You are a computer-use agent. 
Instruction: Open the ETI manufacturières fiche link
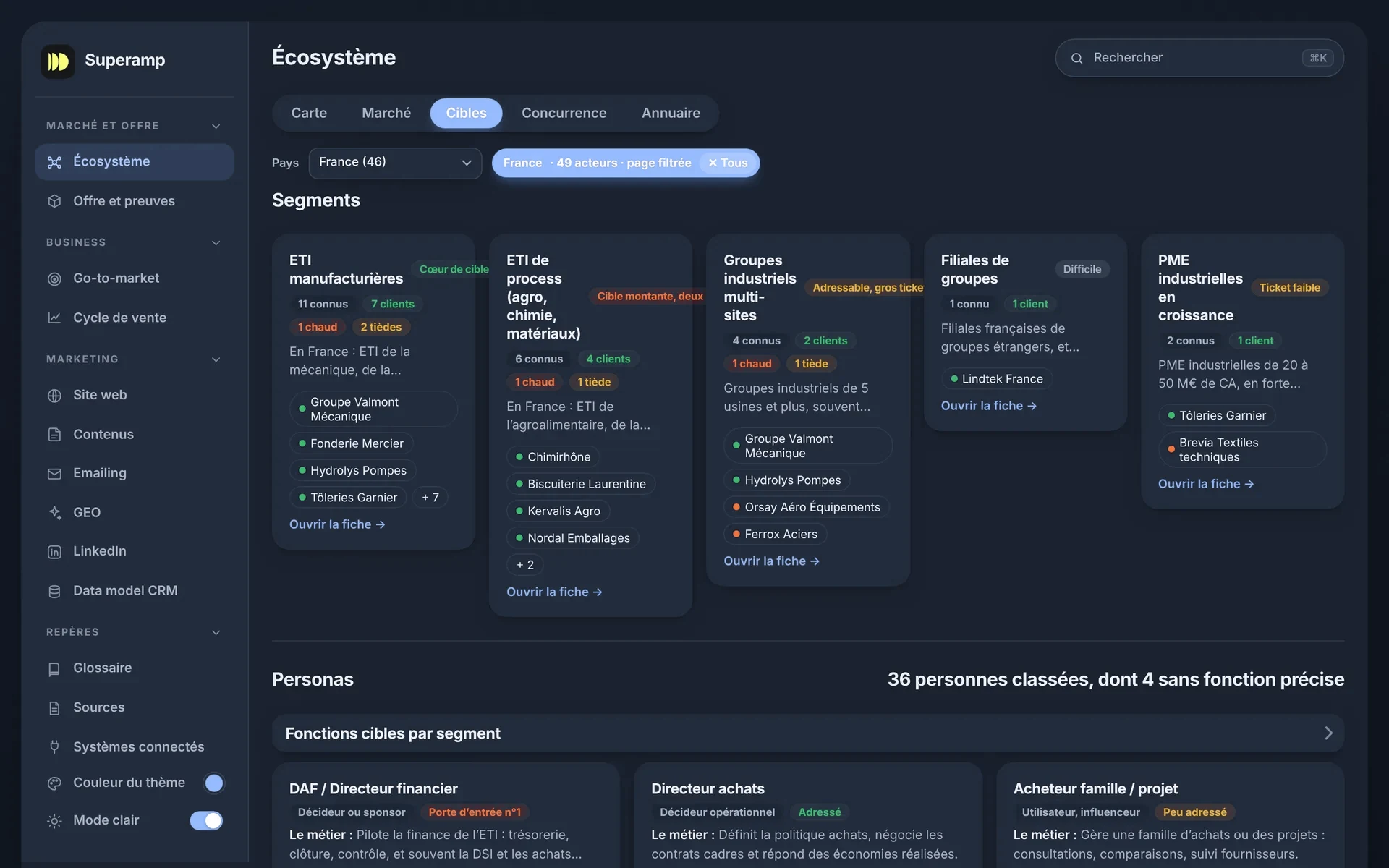[337, 524]
